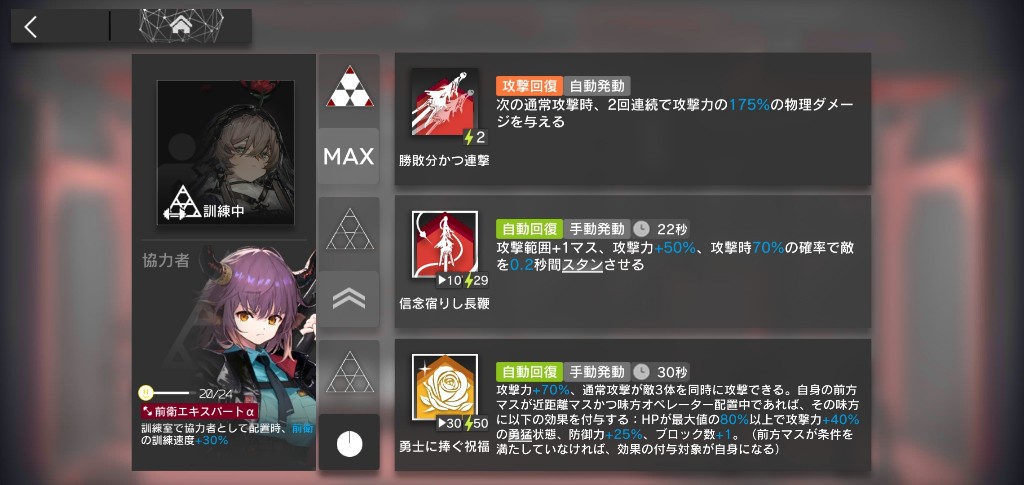Select third skill's empty mastery triangle

pos(349,371)
